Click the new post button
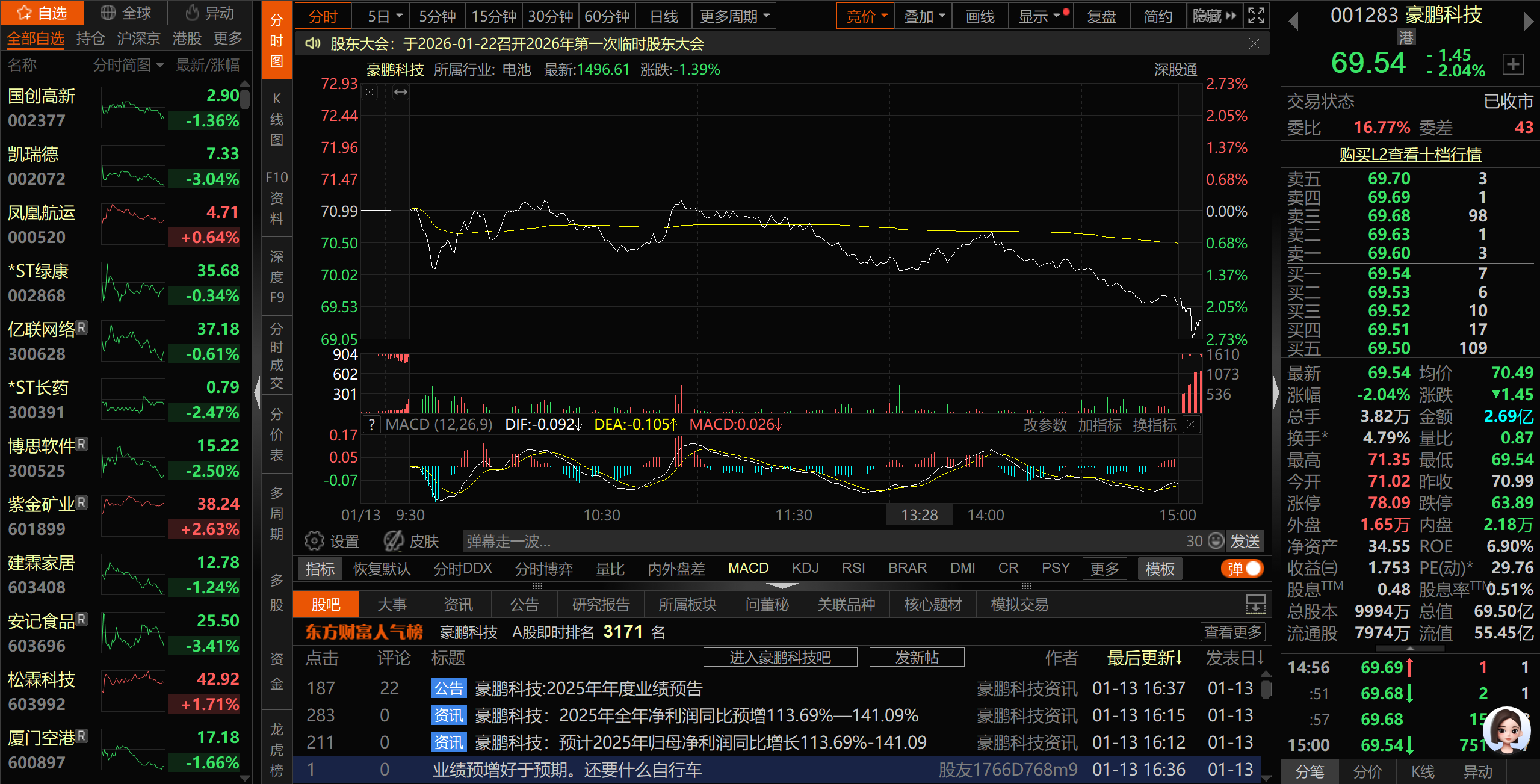The height and width of the screenshot is (784, 1540). coord(916,657)
